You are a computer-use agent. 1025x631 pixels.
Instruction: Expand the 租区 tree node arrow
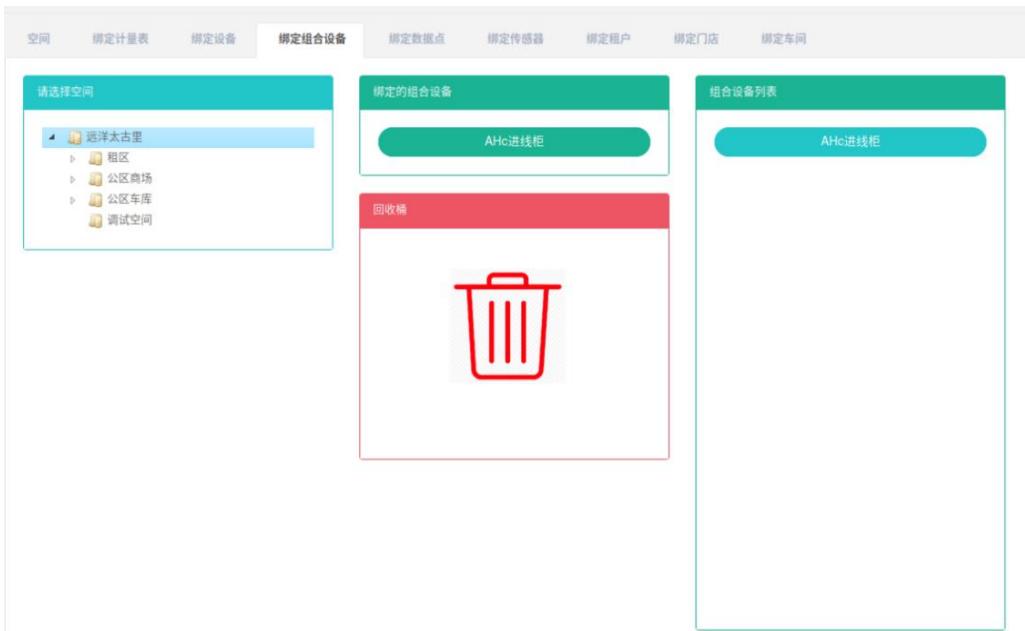(72, 158)
